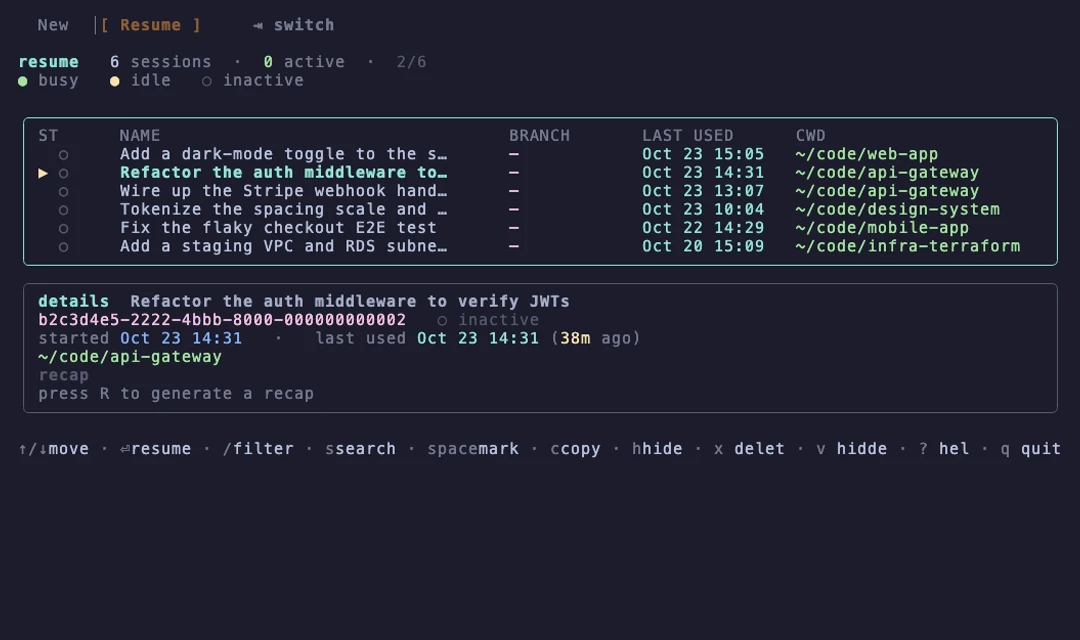The width and height of the screenshot is (1080, 640).
Task: Click the ~/code/design-system path
Action: point(897,209)
